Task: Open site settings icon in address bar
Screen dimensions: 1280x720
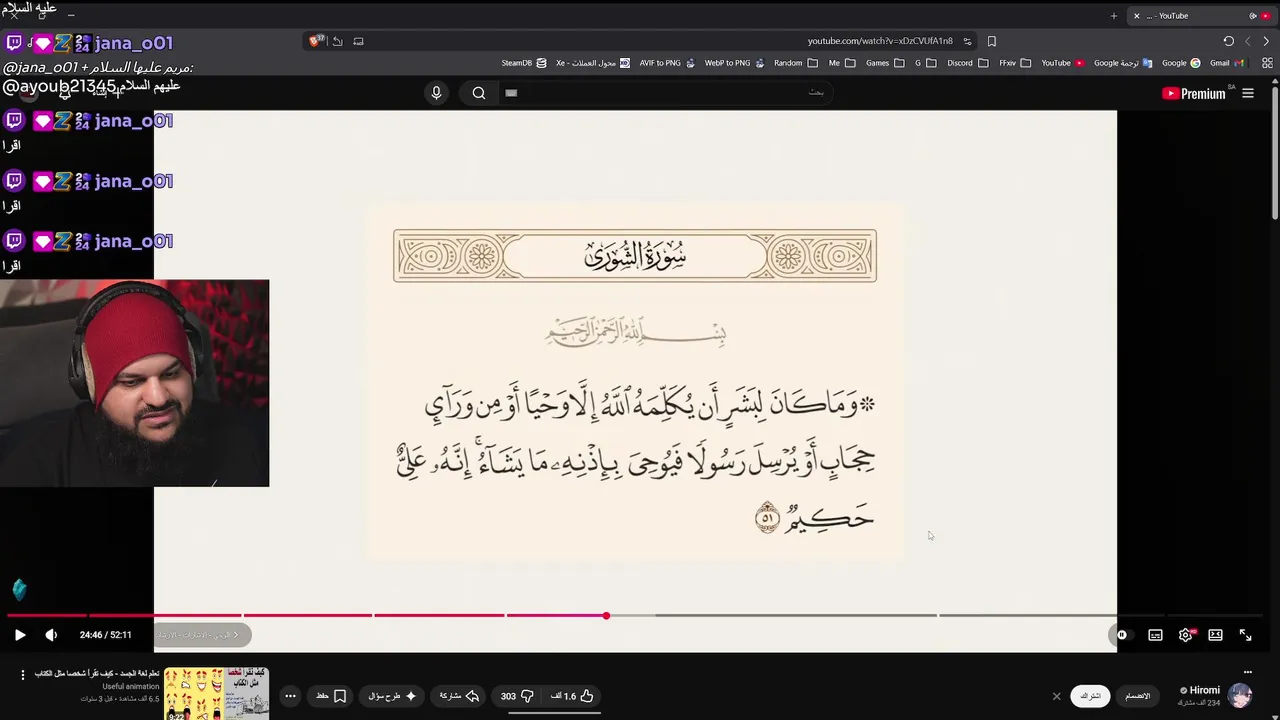Action: pos(967,41)
